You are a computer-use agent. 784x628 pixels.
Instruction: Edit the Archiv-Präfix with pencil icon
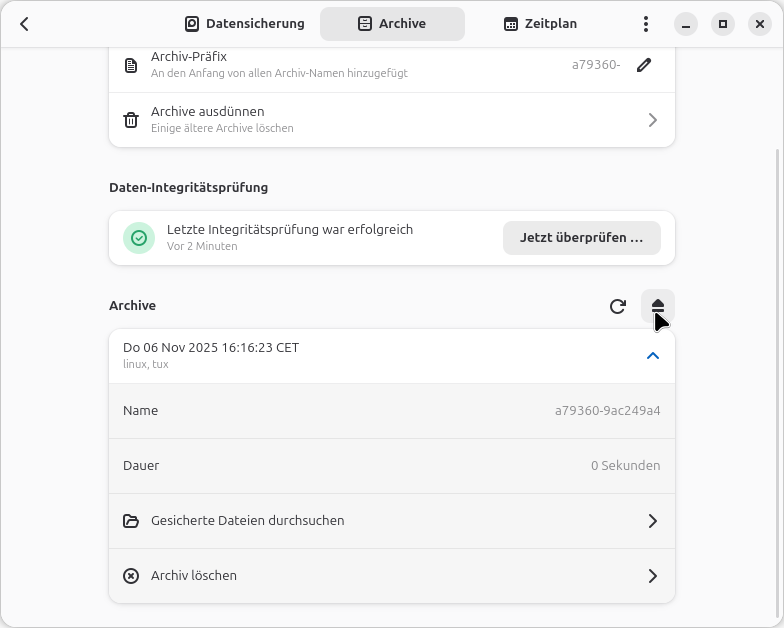click(644, 65)
